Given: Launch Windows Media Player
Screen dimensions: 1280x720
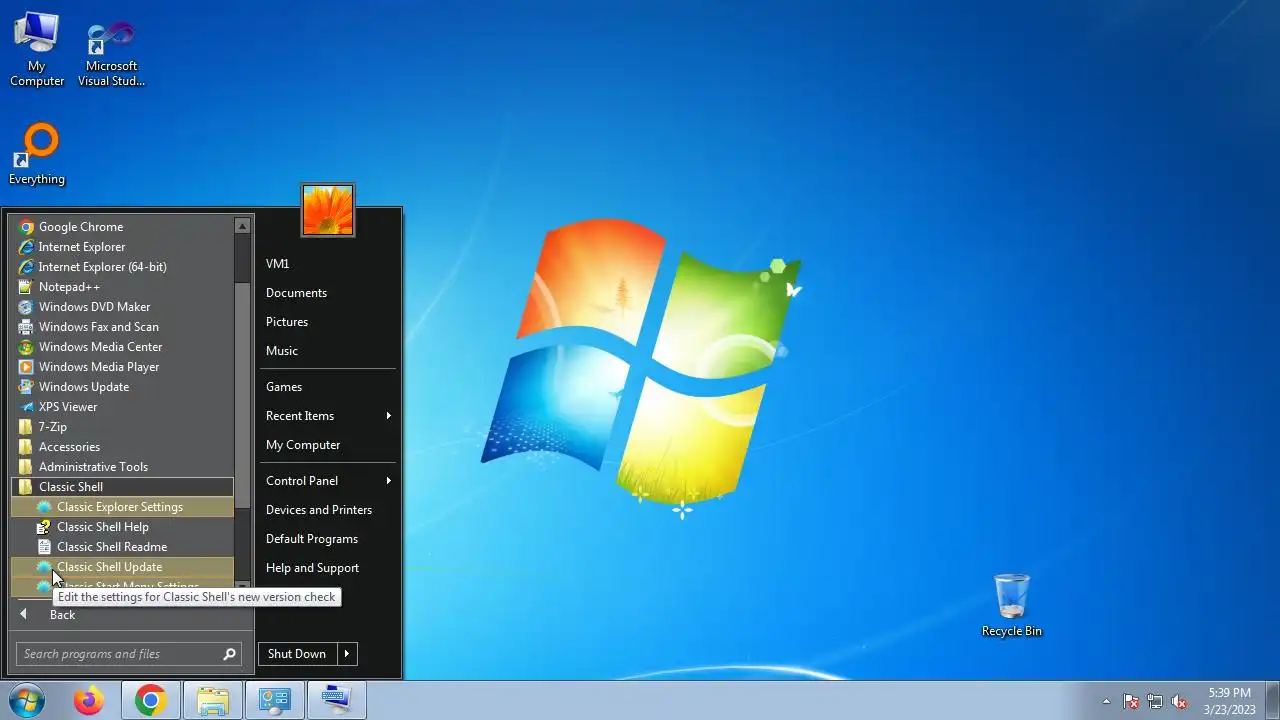Looking at the screenshot, I should click(122, 367).
